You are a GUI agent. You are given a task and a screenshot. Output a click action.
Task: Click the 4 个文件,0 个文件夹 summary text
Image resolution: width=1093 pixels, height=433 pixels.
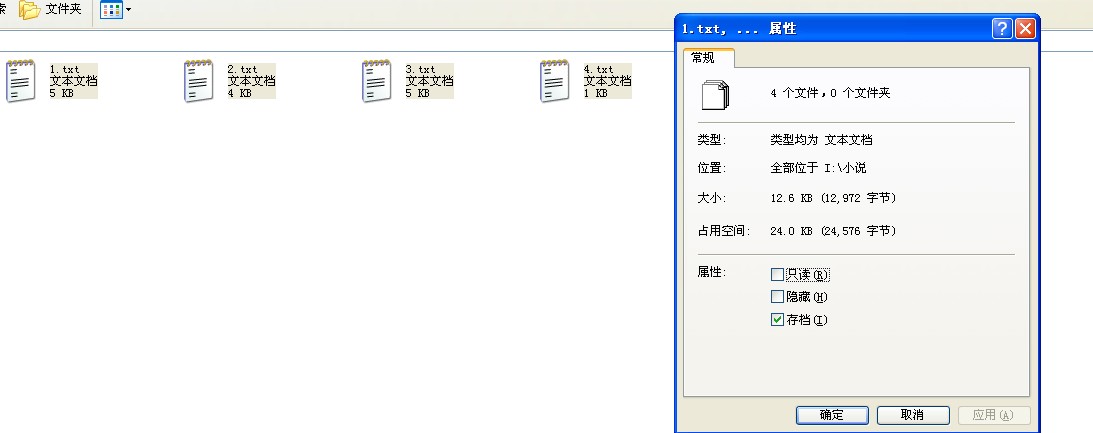pos(830,93)
